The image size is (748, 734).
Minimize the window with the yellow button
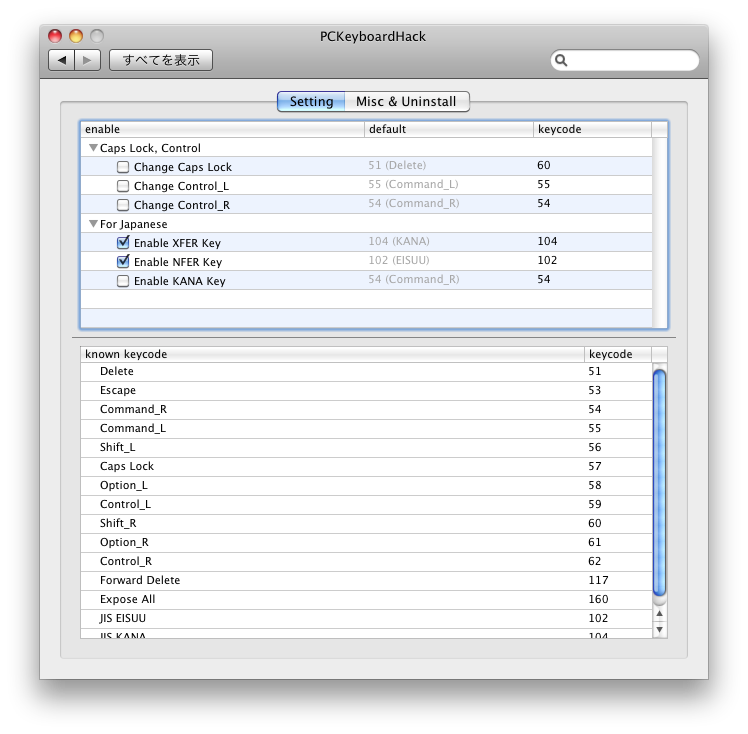pyautogui.click(x=76, y=36)
